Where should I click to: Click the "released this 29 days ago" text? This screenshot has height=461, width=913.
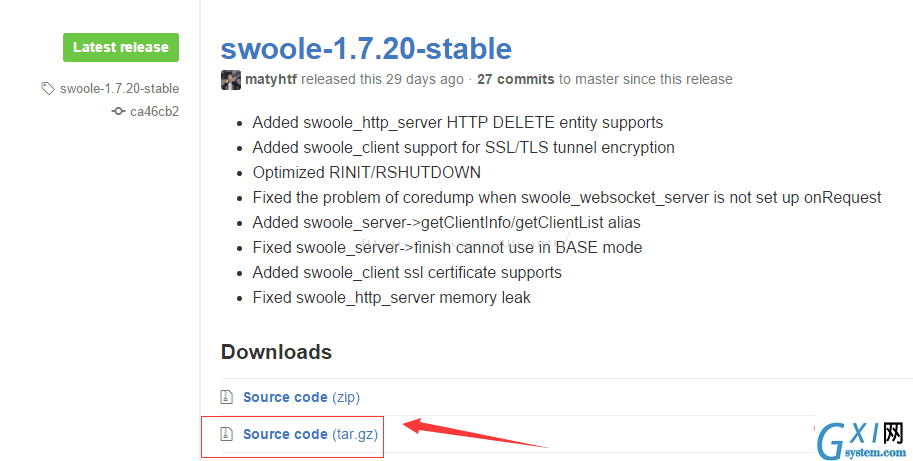[382, 79]
